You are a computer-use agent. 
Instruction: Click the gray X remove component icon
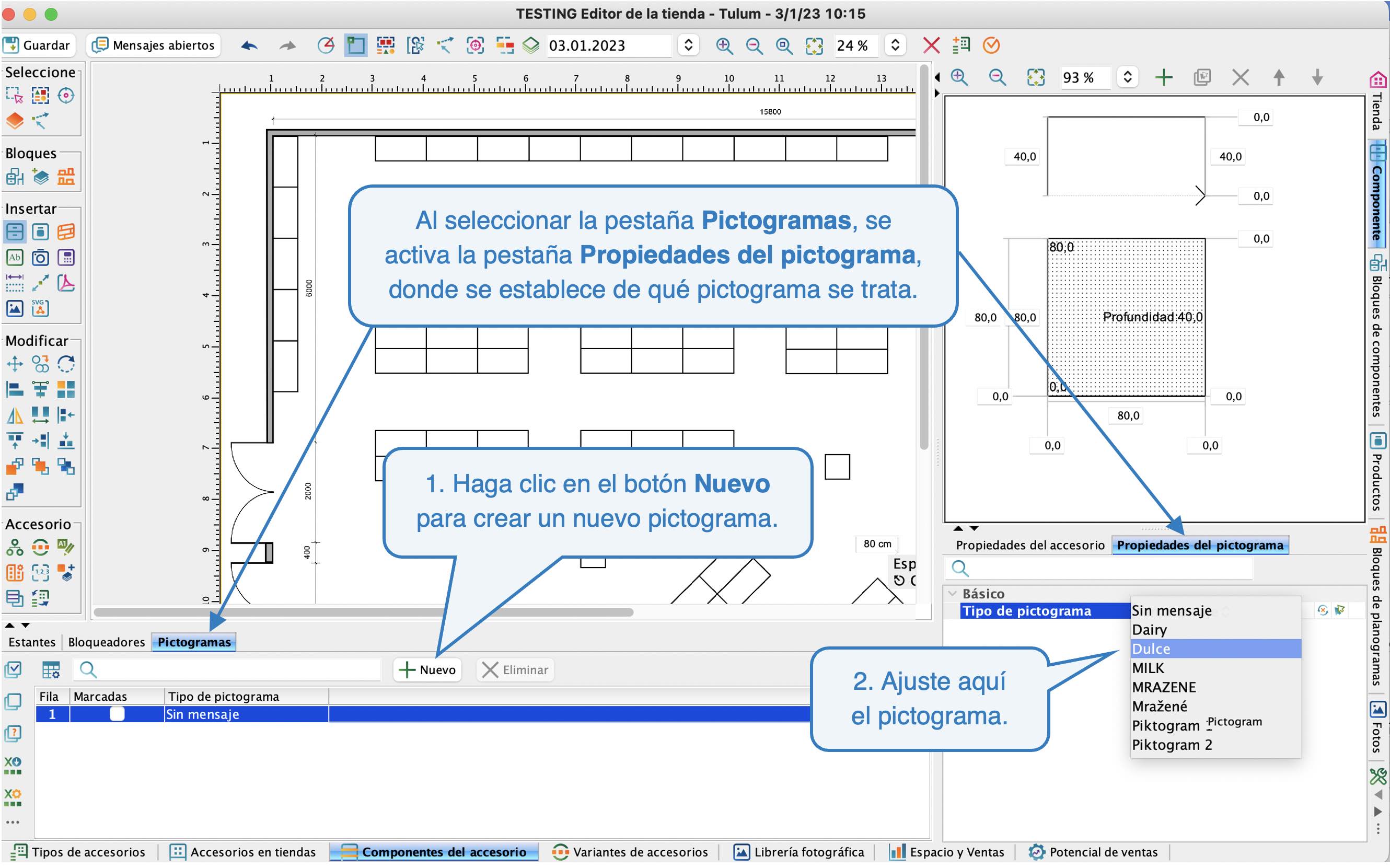click(1241, 77)
